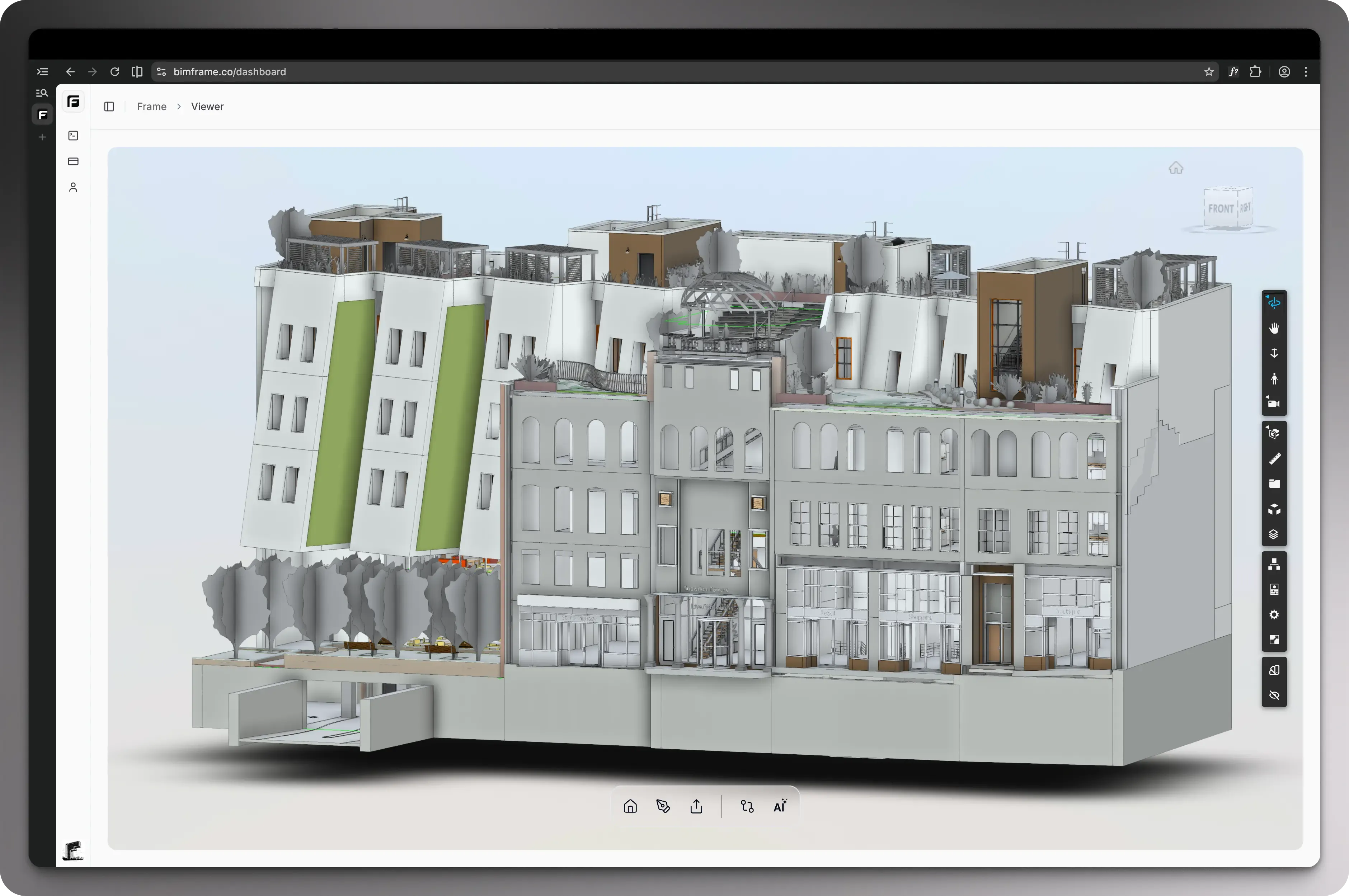Export the model using the share button
The height and width of the screenshot is (896, 1349).
(696, 806)
